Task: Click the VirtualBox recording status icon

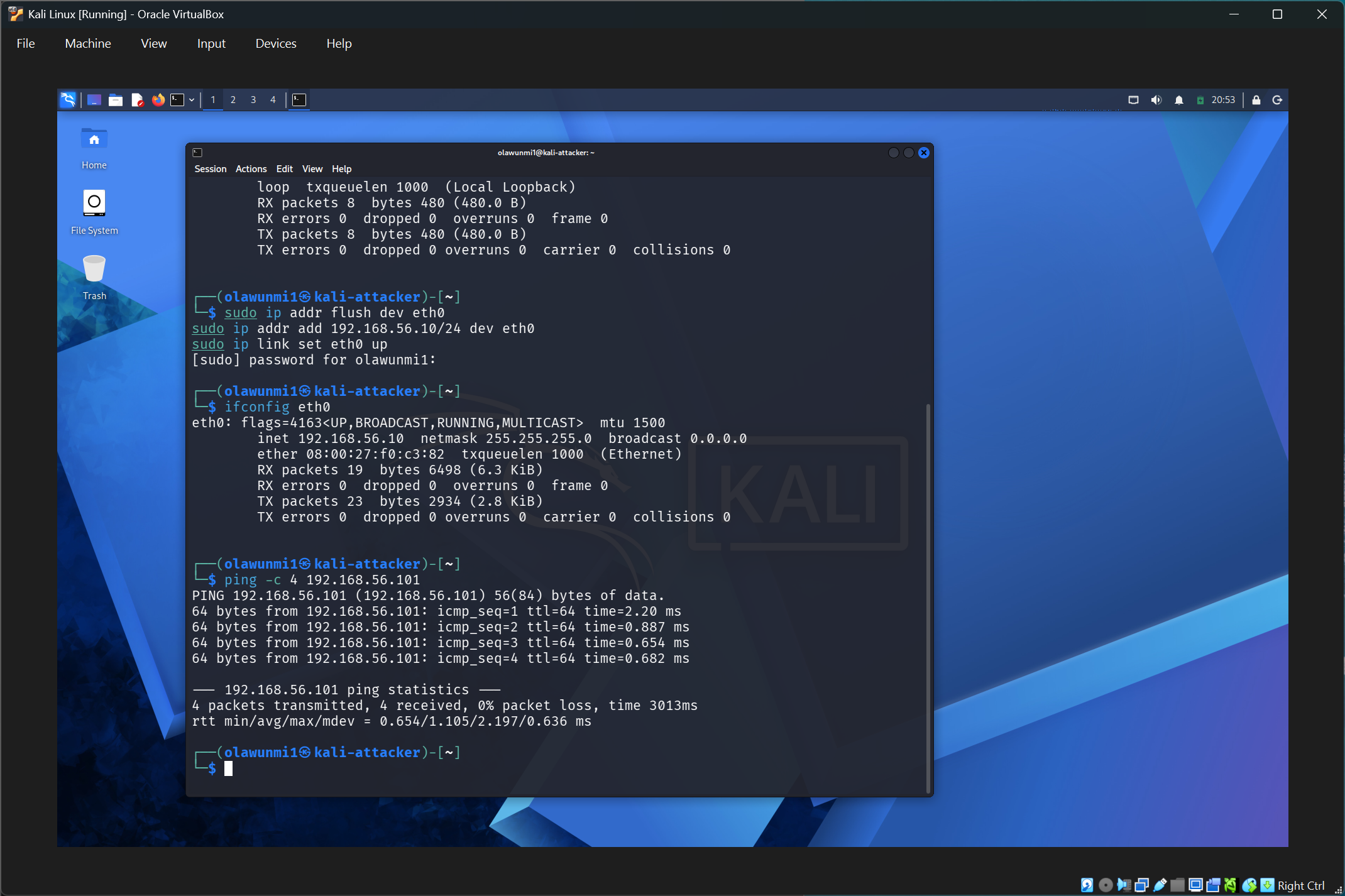Action: click(1214, 885)
